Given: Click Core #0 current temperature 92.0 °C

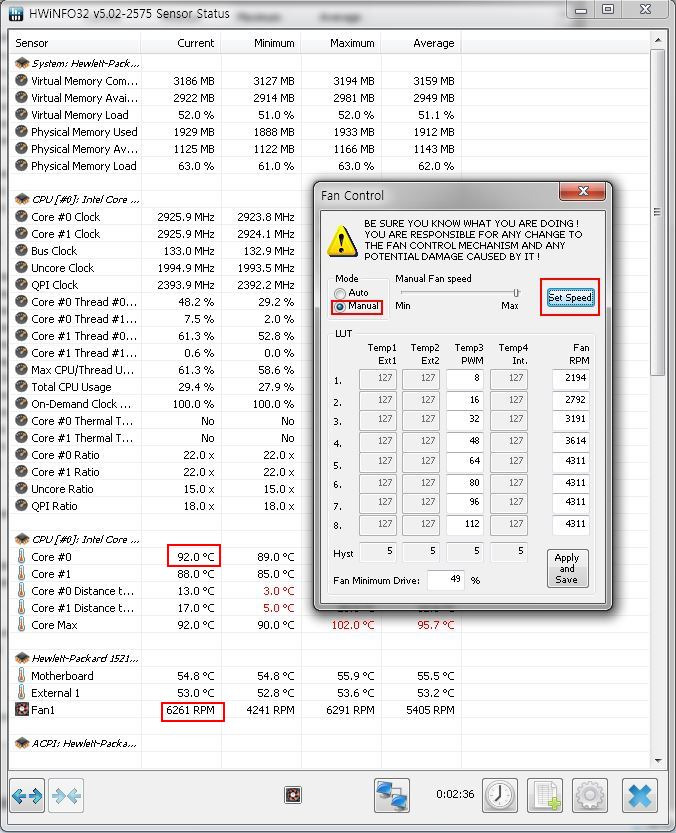Looking at the screenshot, I should (x=196, y=557).
